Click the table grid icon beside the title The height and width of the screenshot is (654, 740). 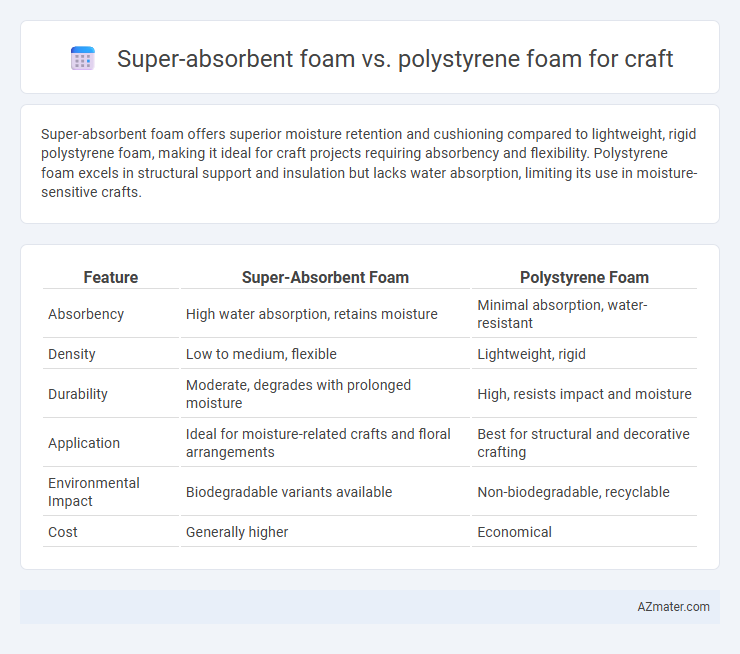pyautogui.click(x=83, y=59)
